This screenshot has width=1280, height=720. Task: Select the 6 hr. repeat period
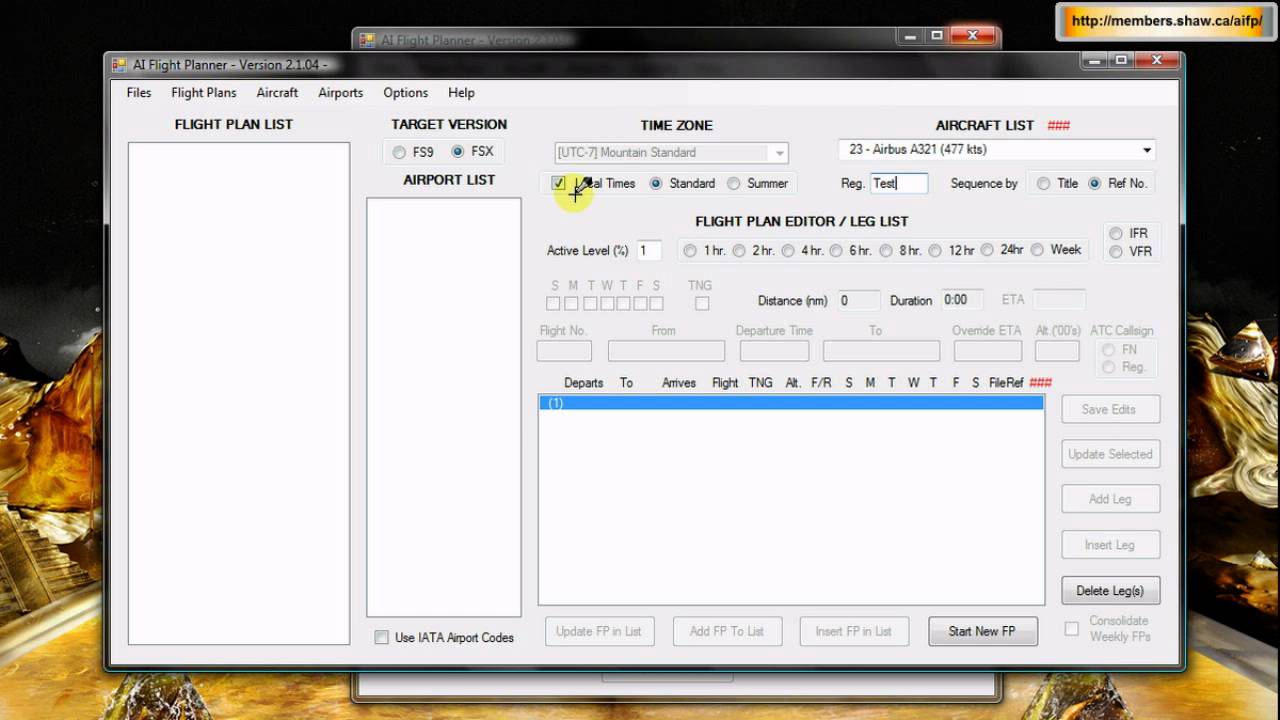pos(836,250)
